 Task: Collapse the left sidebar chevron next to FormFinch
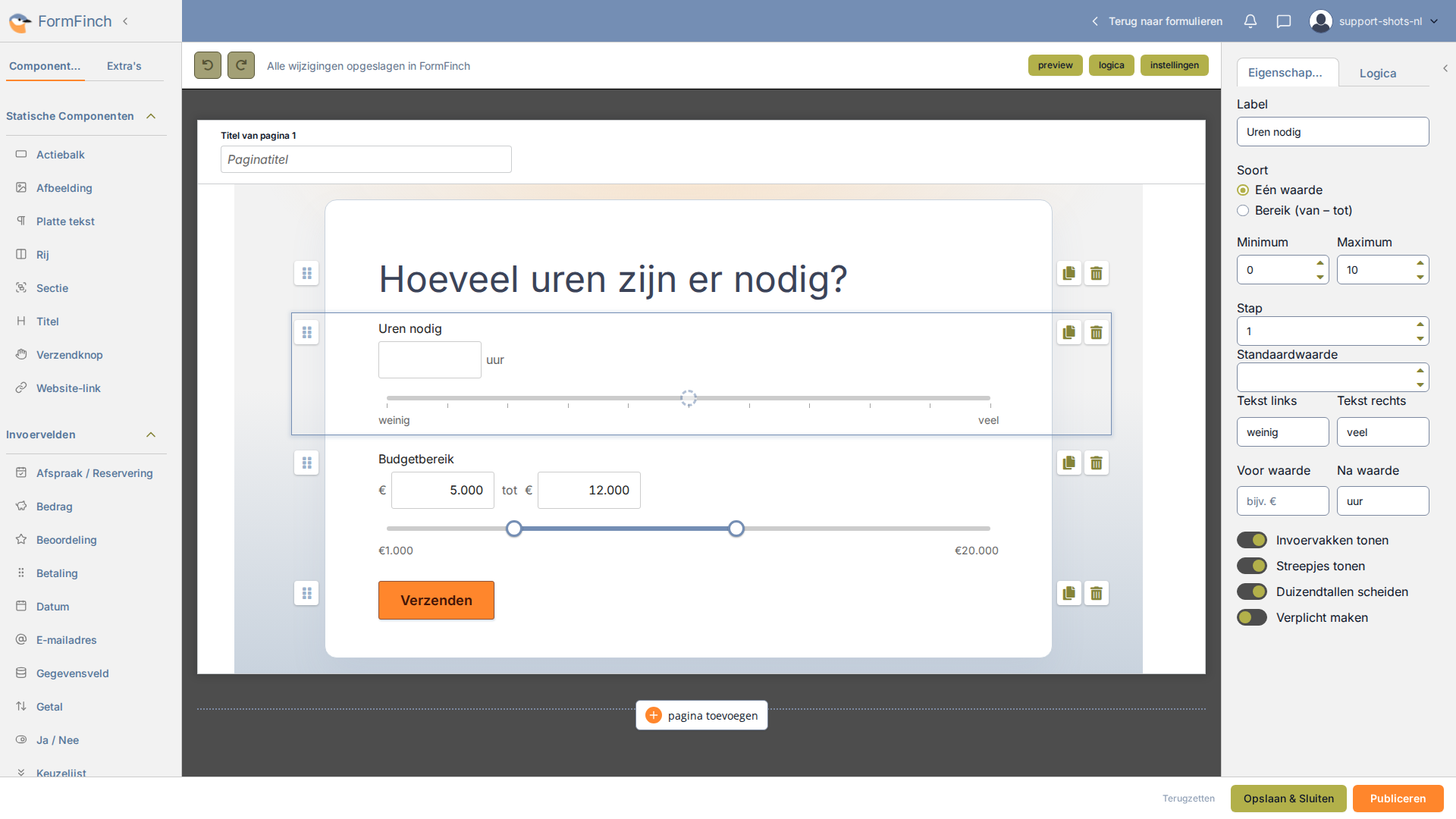pos(125,21)
